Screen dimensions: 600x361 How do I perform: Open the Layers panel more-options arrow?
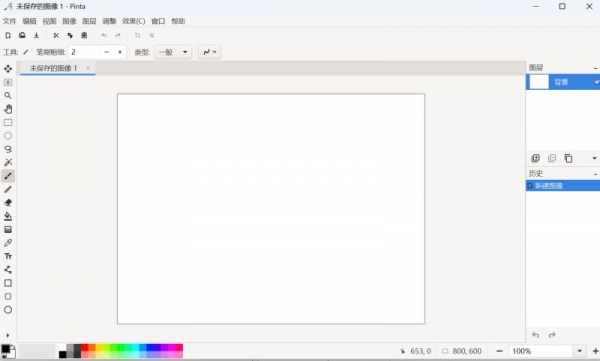click(x=594, y=158)
